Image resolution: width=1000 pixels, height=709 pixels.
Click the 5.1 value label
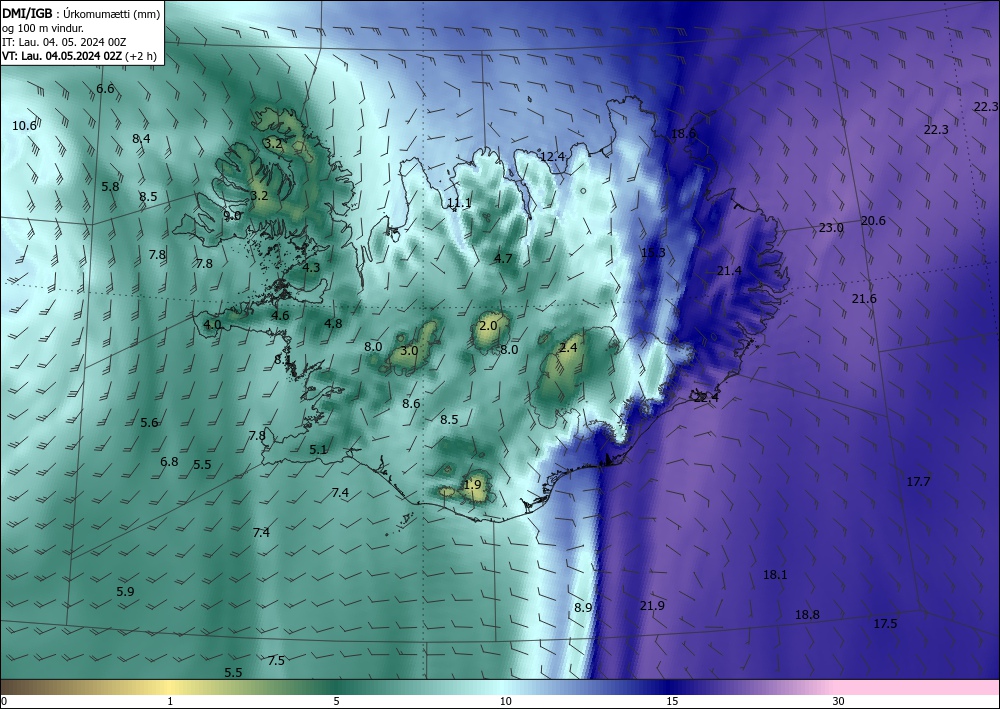pyautogui.click(x=318, y=450)
